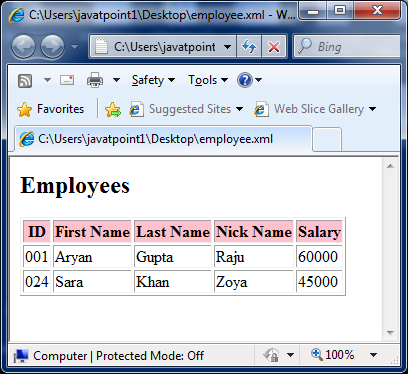Viewport: 411px width, 383px height.
Task: Expand the address bar history dropdown
Action: tap(228, 47)
